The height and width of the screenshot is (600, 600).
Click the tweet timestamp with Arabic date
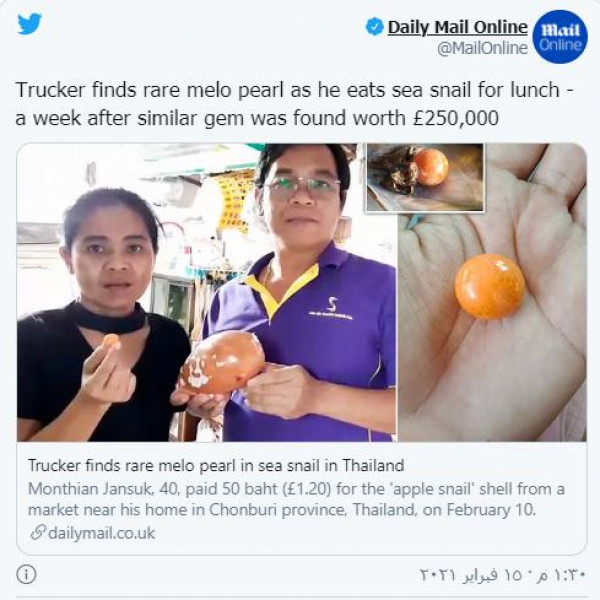(503, 575)
